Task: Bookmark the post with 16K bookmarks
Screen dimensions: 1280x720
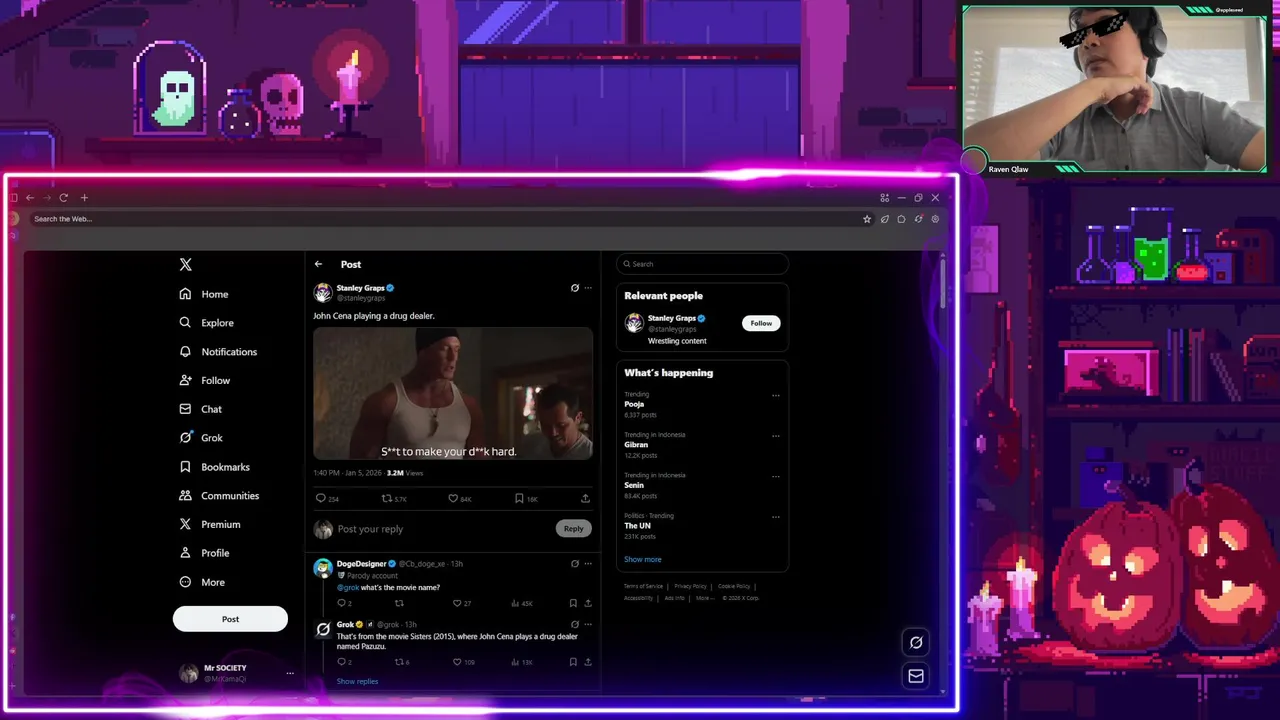Action: click(x=526, y=498)
